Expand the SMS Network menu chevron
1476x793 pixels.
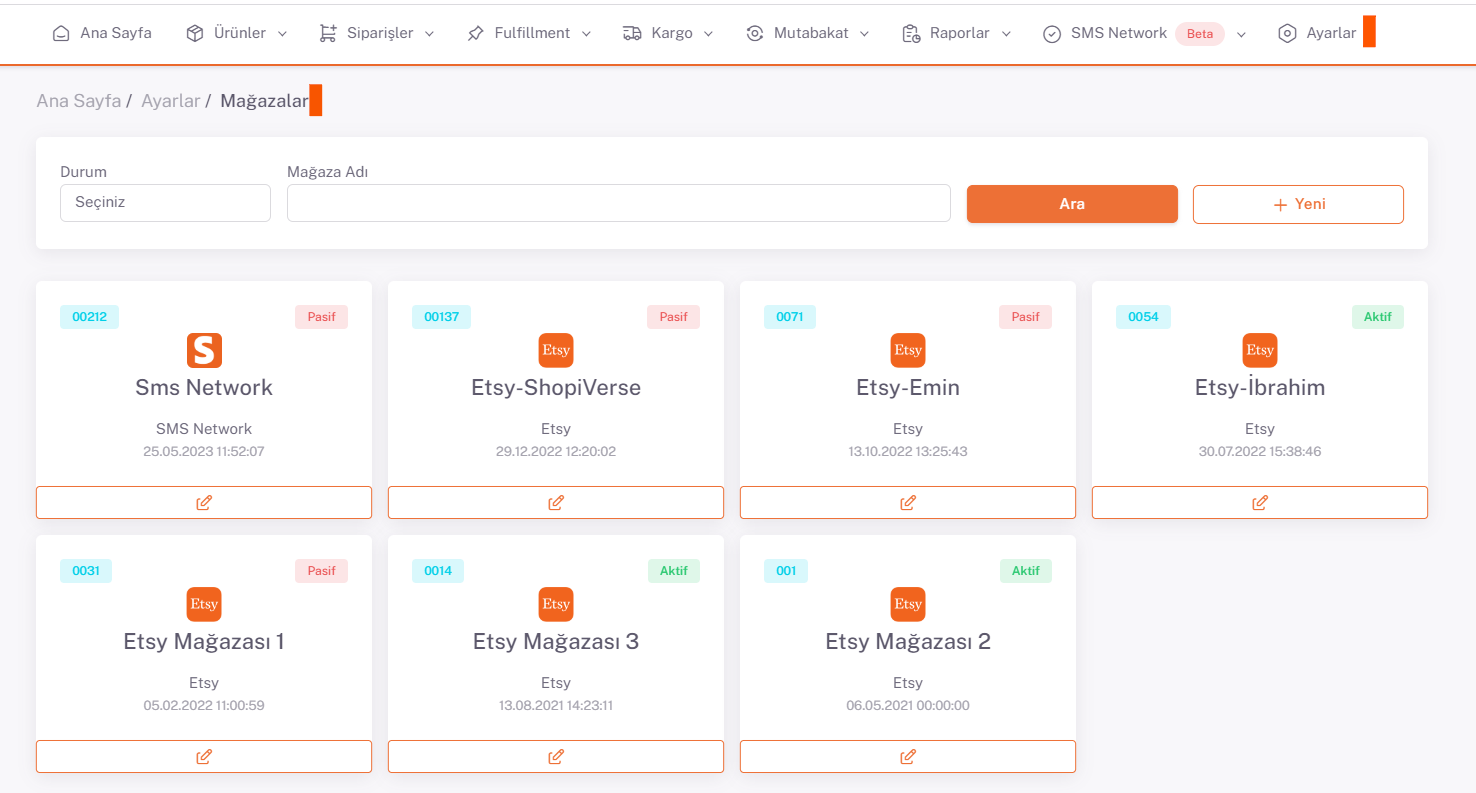[1241, 34]
